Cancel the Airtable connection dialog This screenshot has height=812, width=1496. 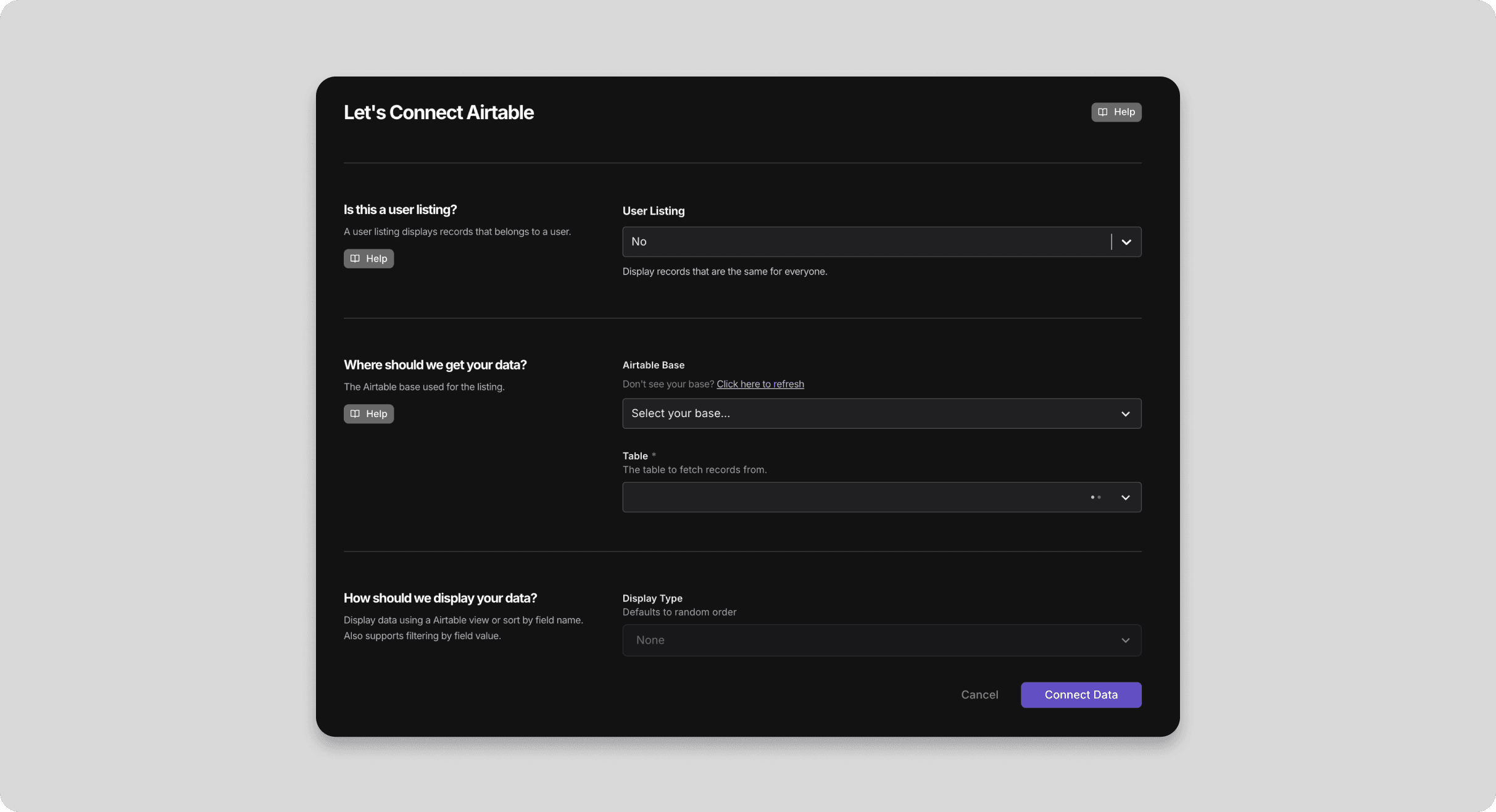(x=979, y=695)
